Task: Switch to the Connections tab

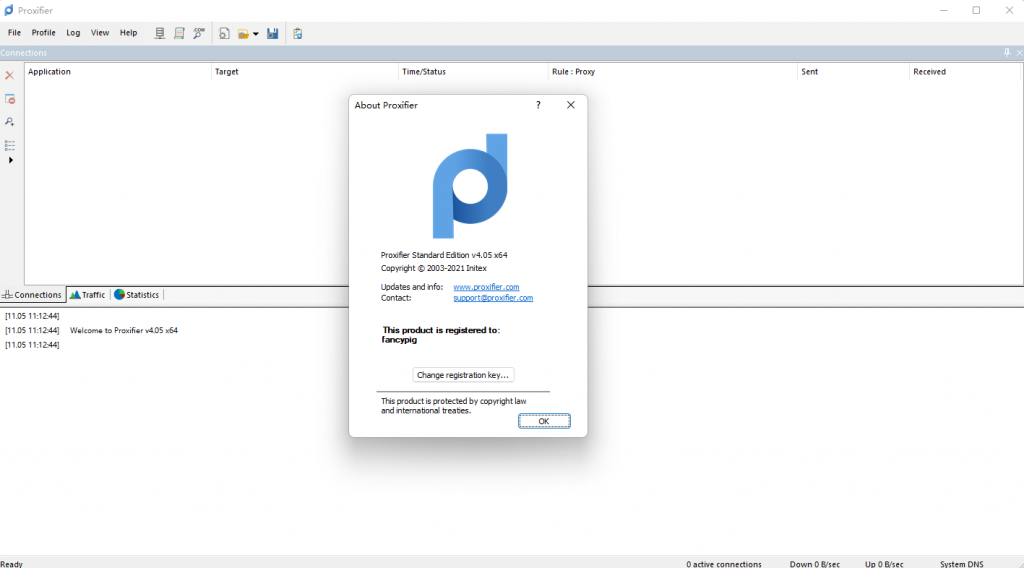Action: 32,295
